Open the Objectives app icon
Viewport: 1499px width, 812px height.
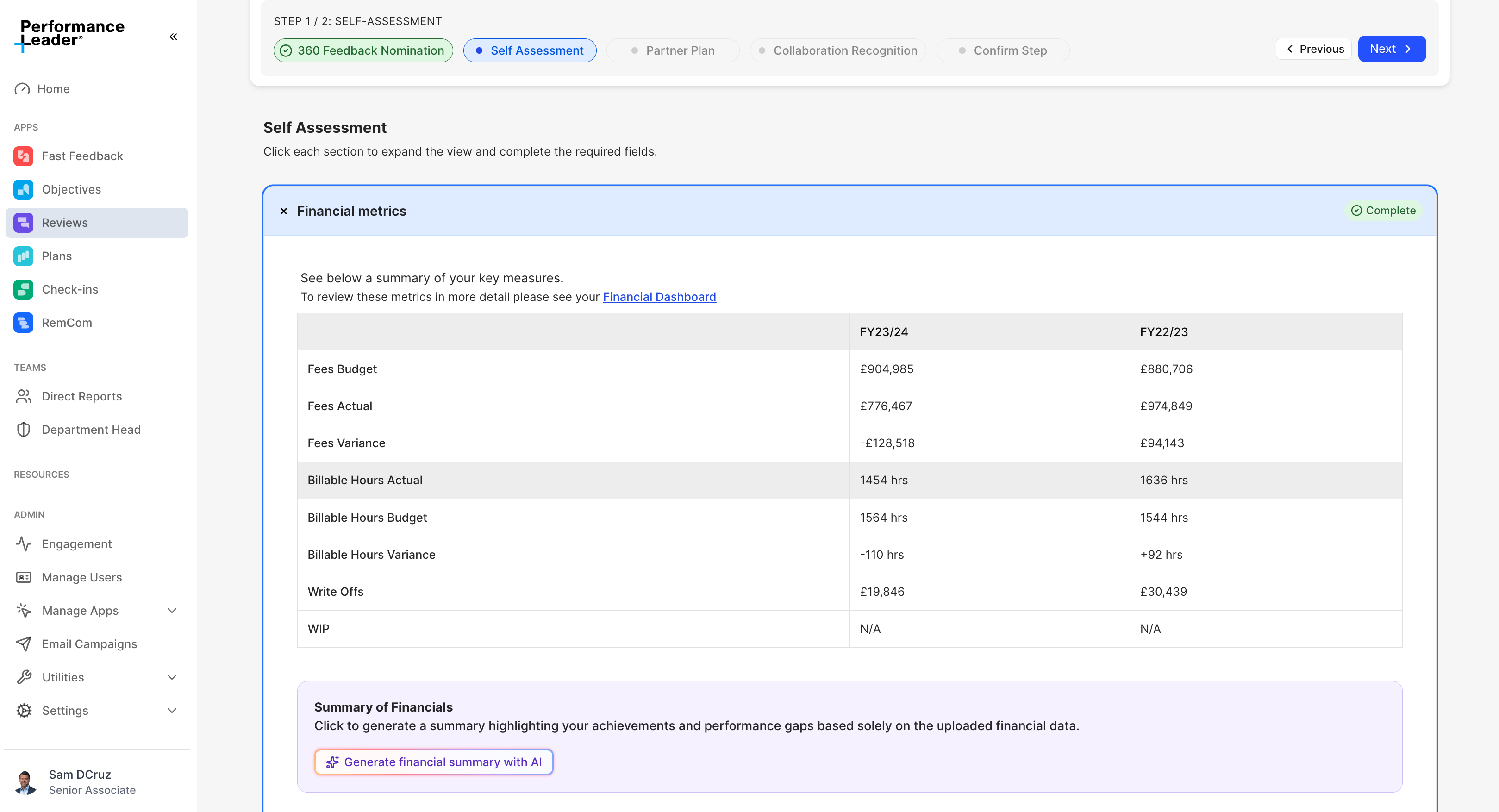click(23, 189)
